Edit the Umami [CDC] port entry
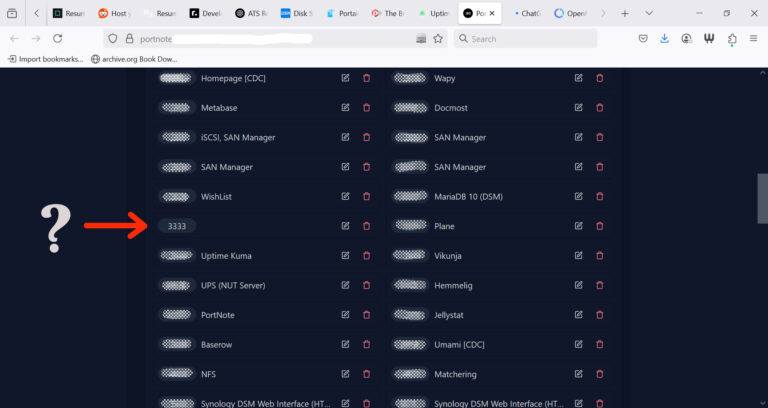768x408 pixels. coord(578,344)
